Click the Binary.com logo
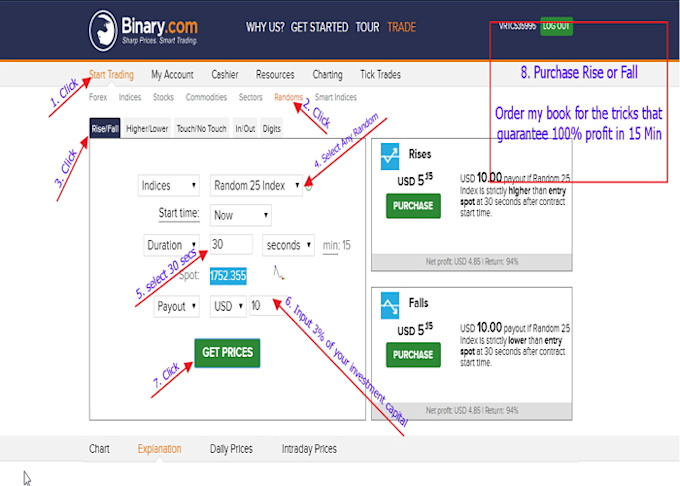Screen dimensions: 680x486 [144, 30]
